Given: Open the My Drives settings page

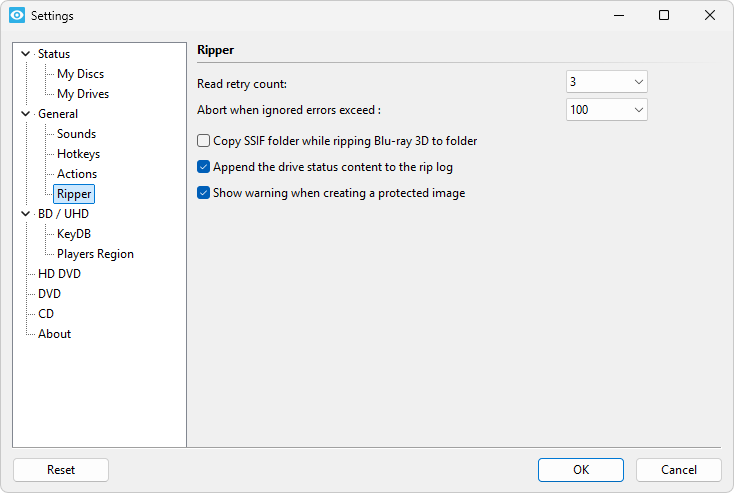Looking at the screenshot, I should pos(83,94).
